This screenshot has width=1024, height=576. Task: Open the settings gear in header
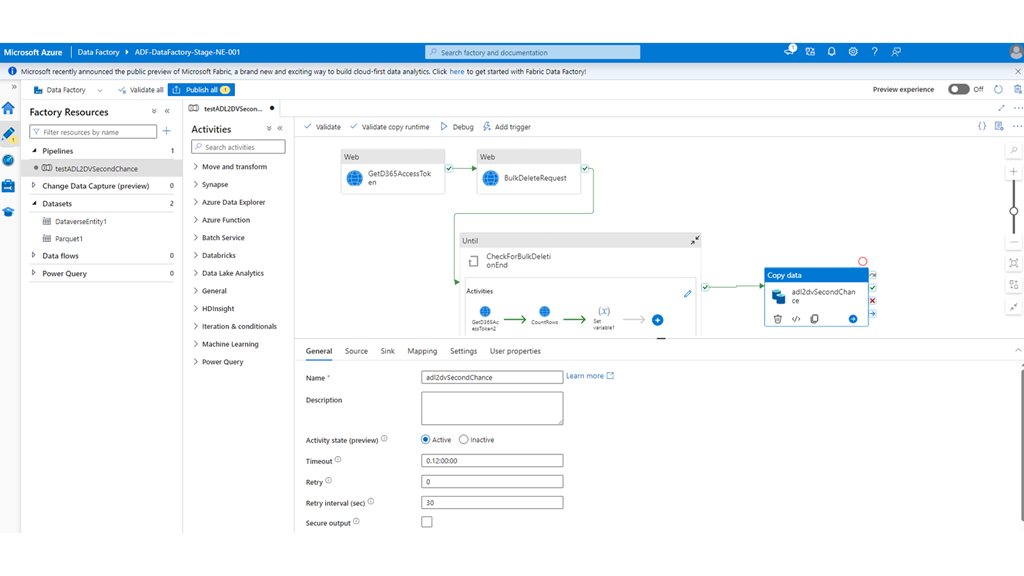853,52
